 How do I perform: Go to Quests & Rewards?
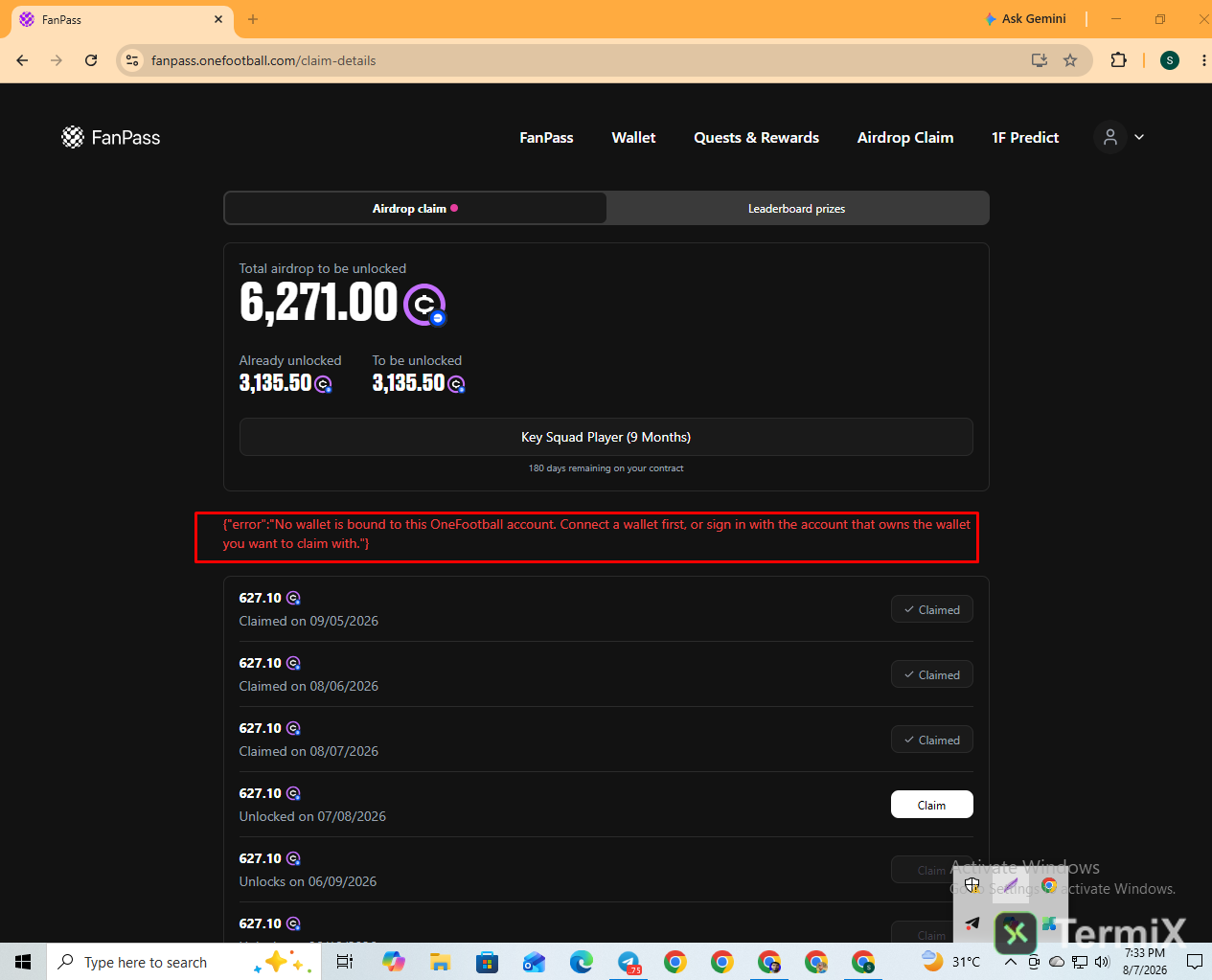756,138
